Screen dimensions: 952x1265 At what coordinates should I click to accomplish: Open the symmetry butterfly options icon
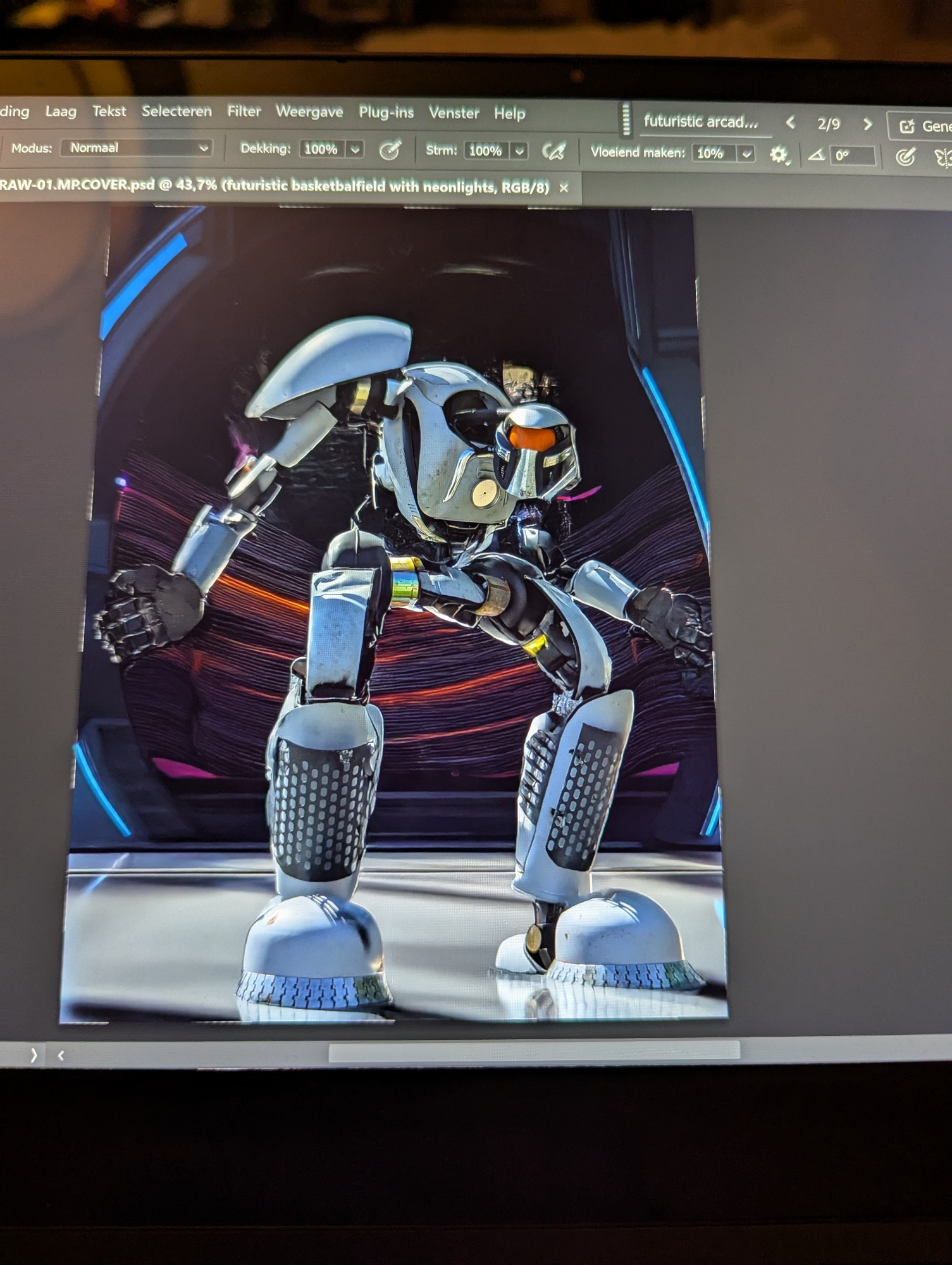942,157
